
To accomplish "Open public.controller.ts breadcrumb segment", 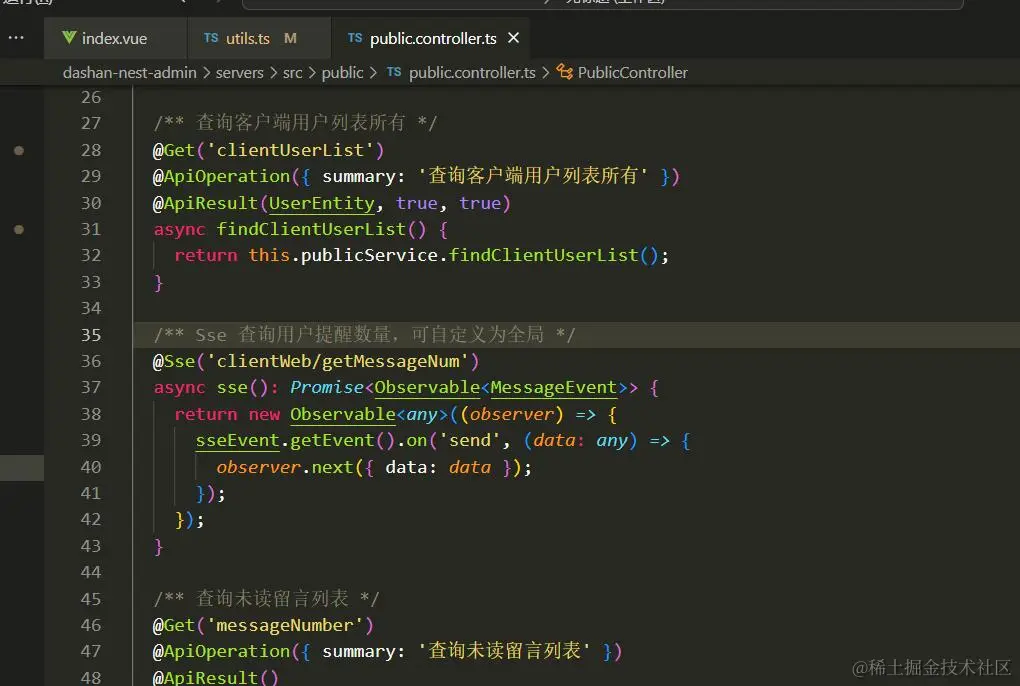I will point(472,72).
